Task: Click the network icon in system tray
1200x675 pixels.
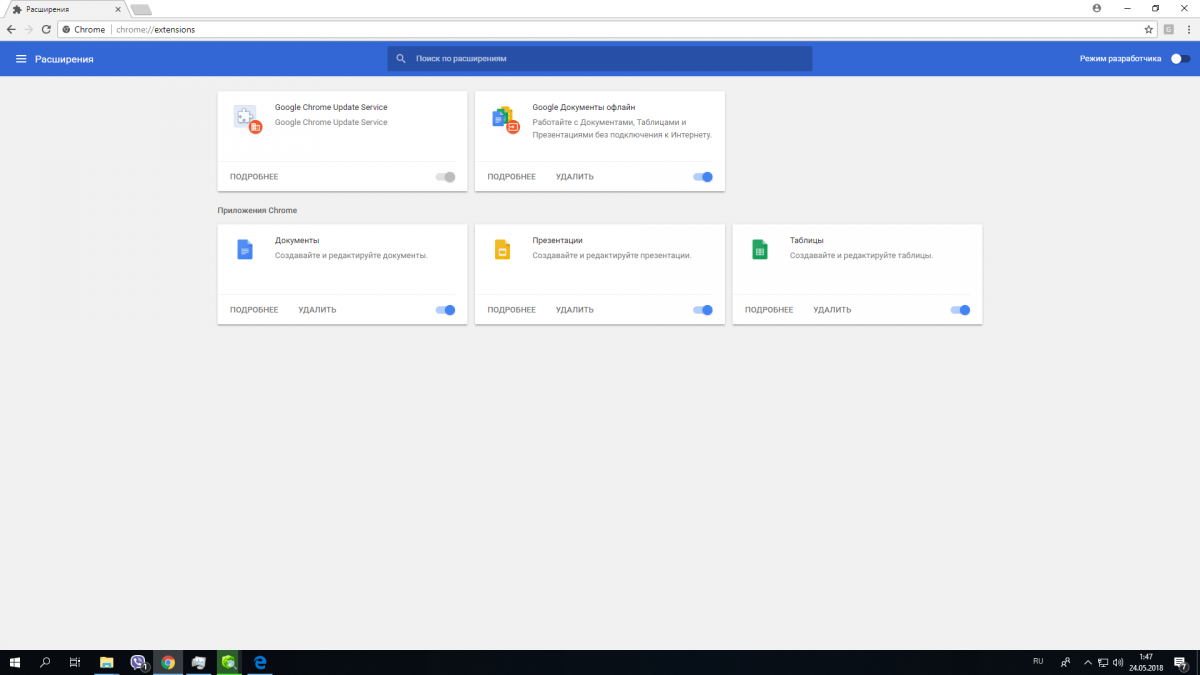Action: coord(1102,662)
